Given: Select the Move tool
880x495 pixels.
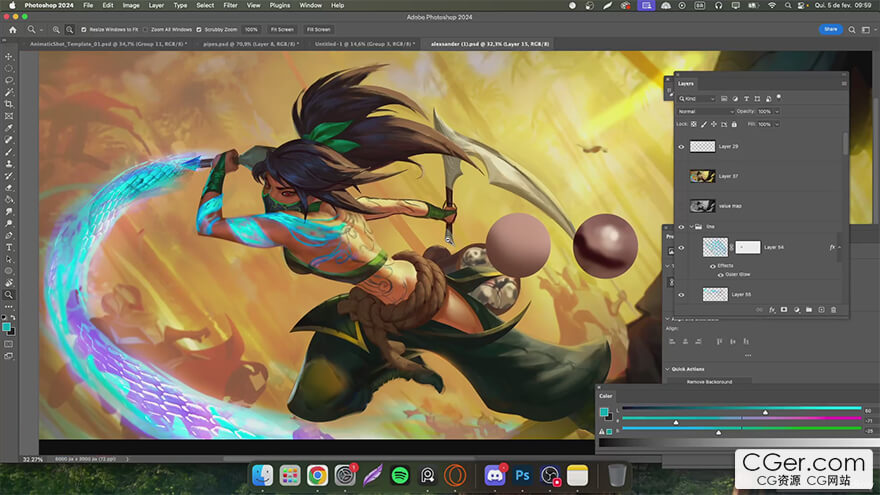Looking at the screenshot, I should [x=9, y=56].
